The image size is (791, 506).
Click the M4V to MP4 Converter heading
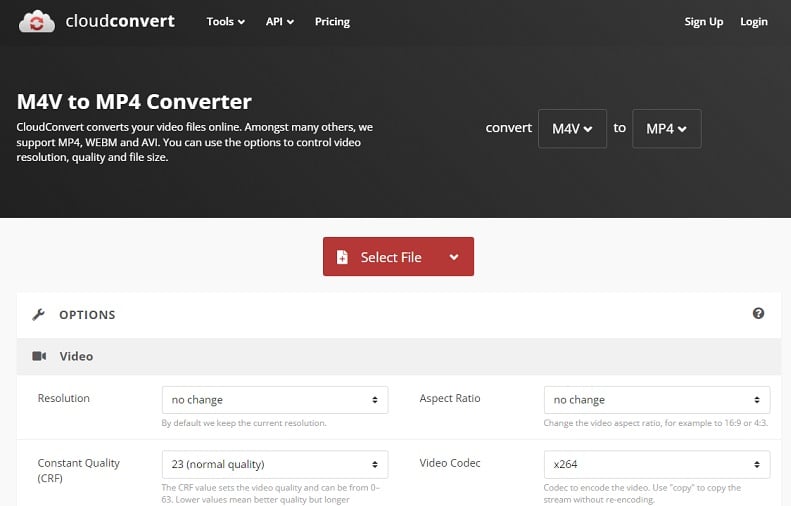[134, 102]
